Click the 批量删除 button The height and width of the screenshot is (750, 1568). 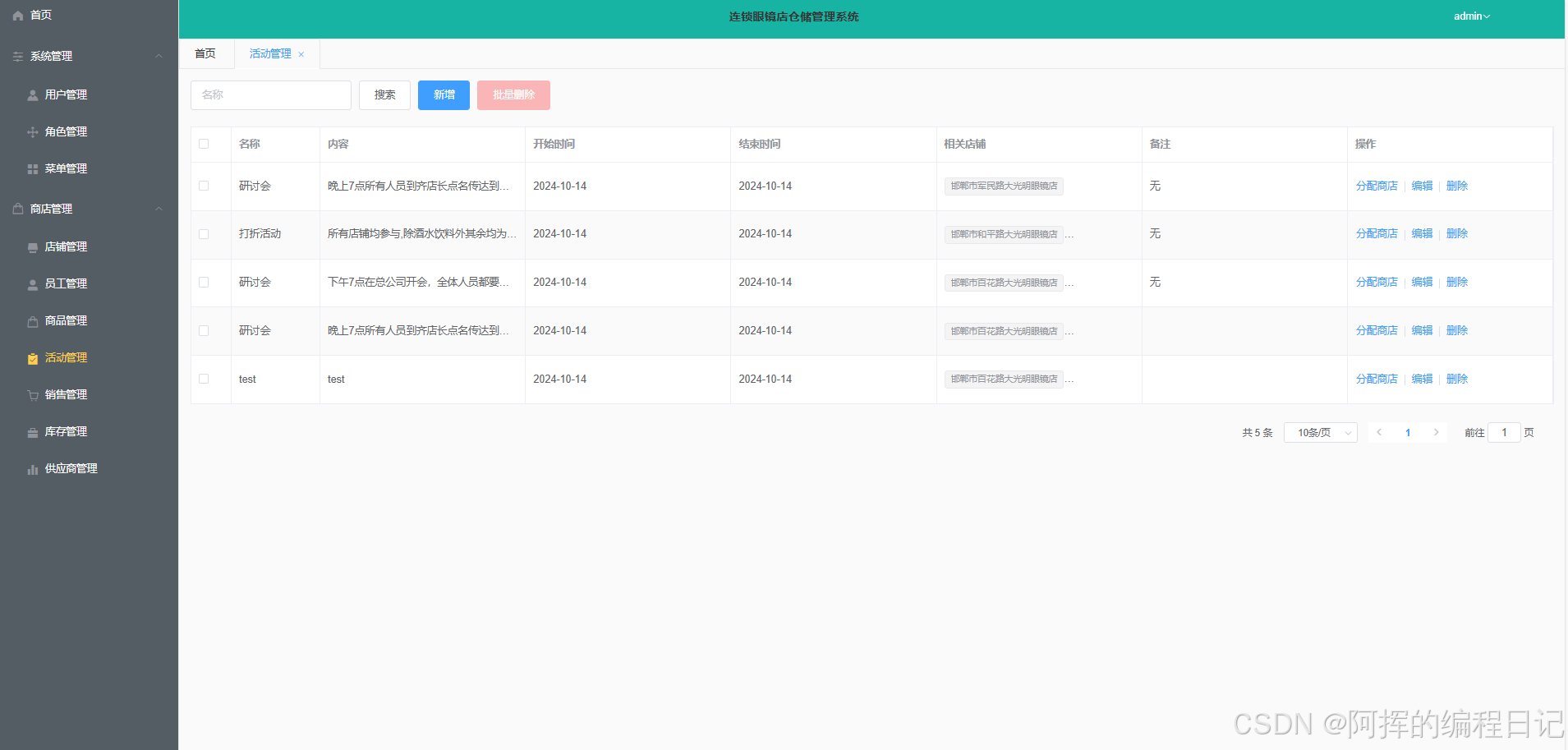tap(513, 95)
